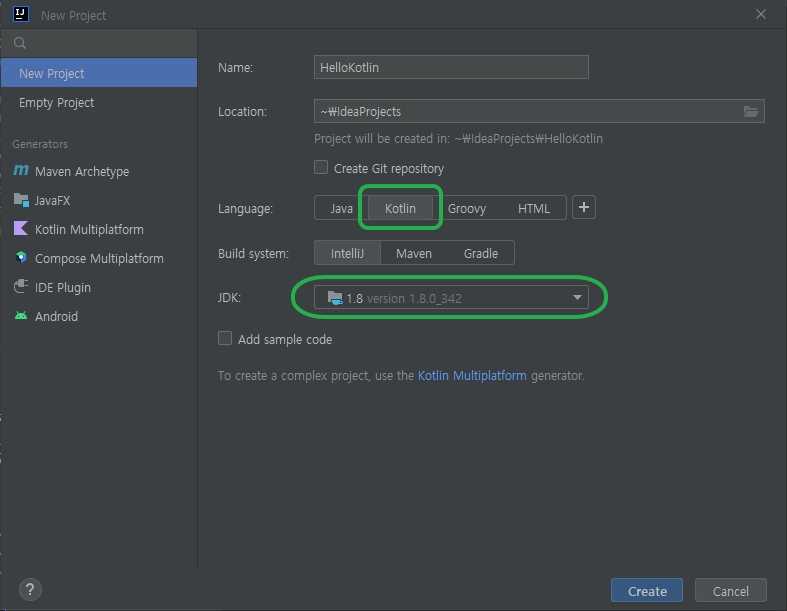This screenshot has height=611, width=787.
Task: Open the JDK version dropdown arrow
Action: coord(577,298)
